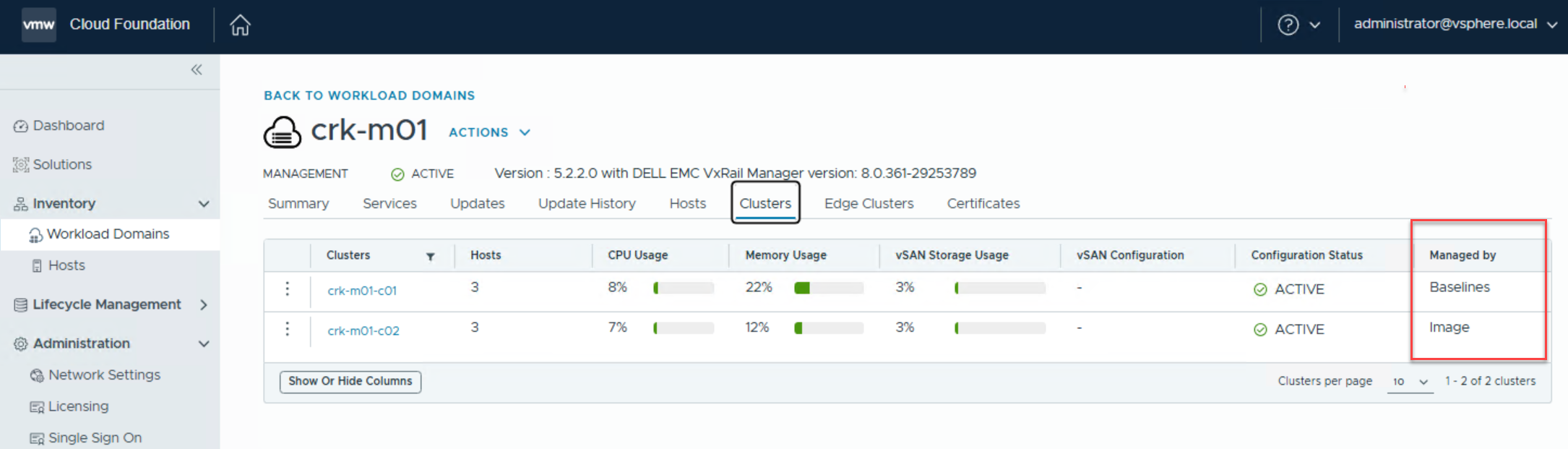The width and height of the screenshot is (1568, 449).
Task: Open the administrator@vsphere.local user menu
Action: tap(1455, 24)
